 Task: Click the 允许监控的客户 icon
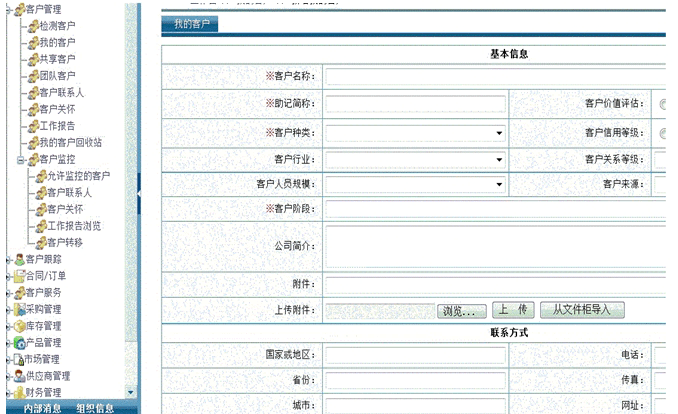coord(41,176)
